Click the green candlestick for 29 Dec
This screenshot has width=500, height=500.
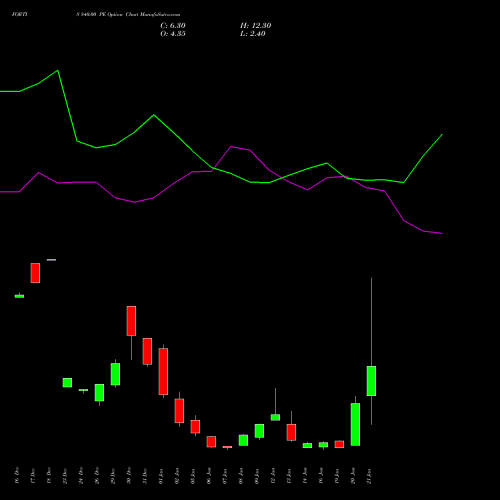point(115,374)
